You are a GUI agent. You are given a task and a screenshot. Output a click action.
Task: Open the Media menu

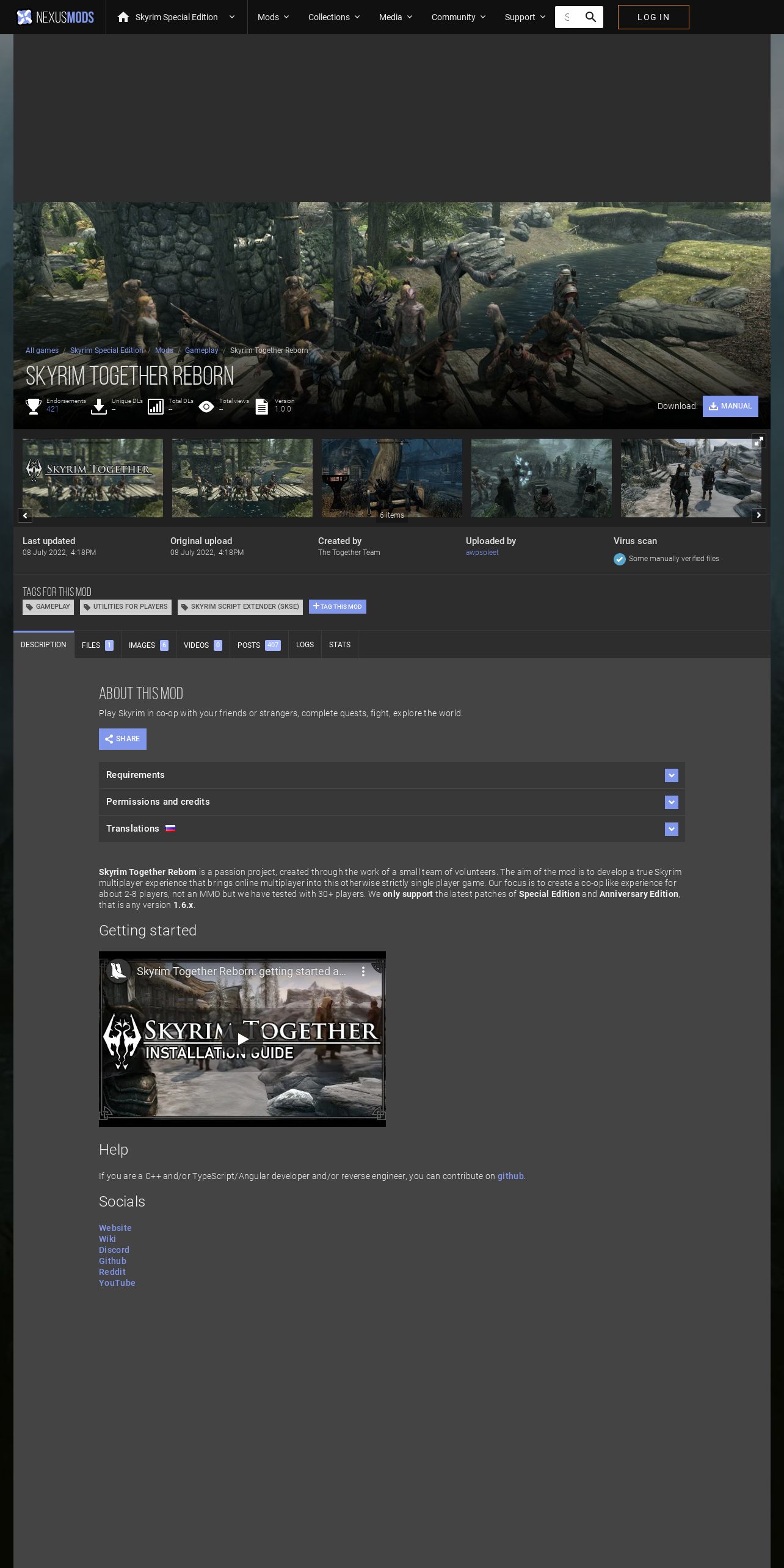tap(396, 17)
